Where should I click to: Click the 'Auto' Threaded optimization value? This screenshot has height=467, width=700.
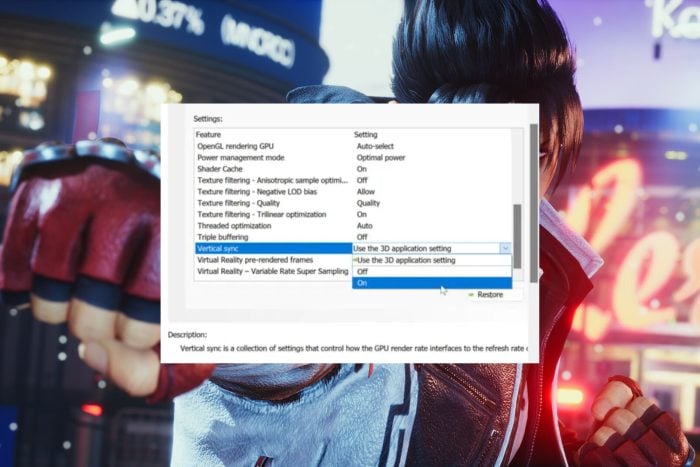pyautogui.click(x=364, y=226)
